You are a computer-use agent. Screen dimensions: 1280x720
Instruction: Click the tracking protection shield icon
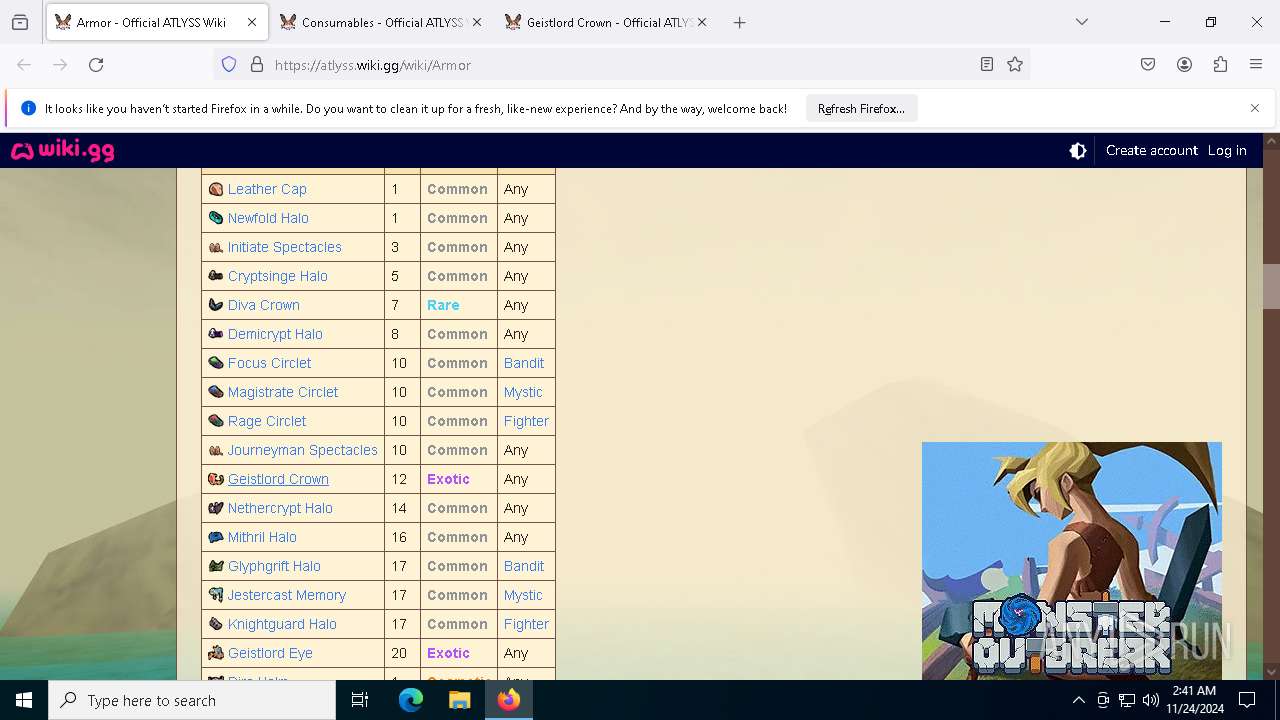[x=229, y=65]
